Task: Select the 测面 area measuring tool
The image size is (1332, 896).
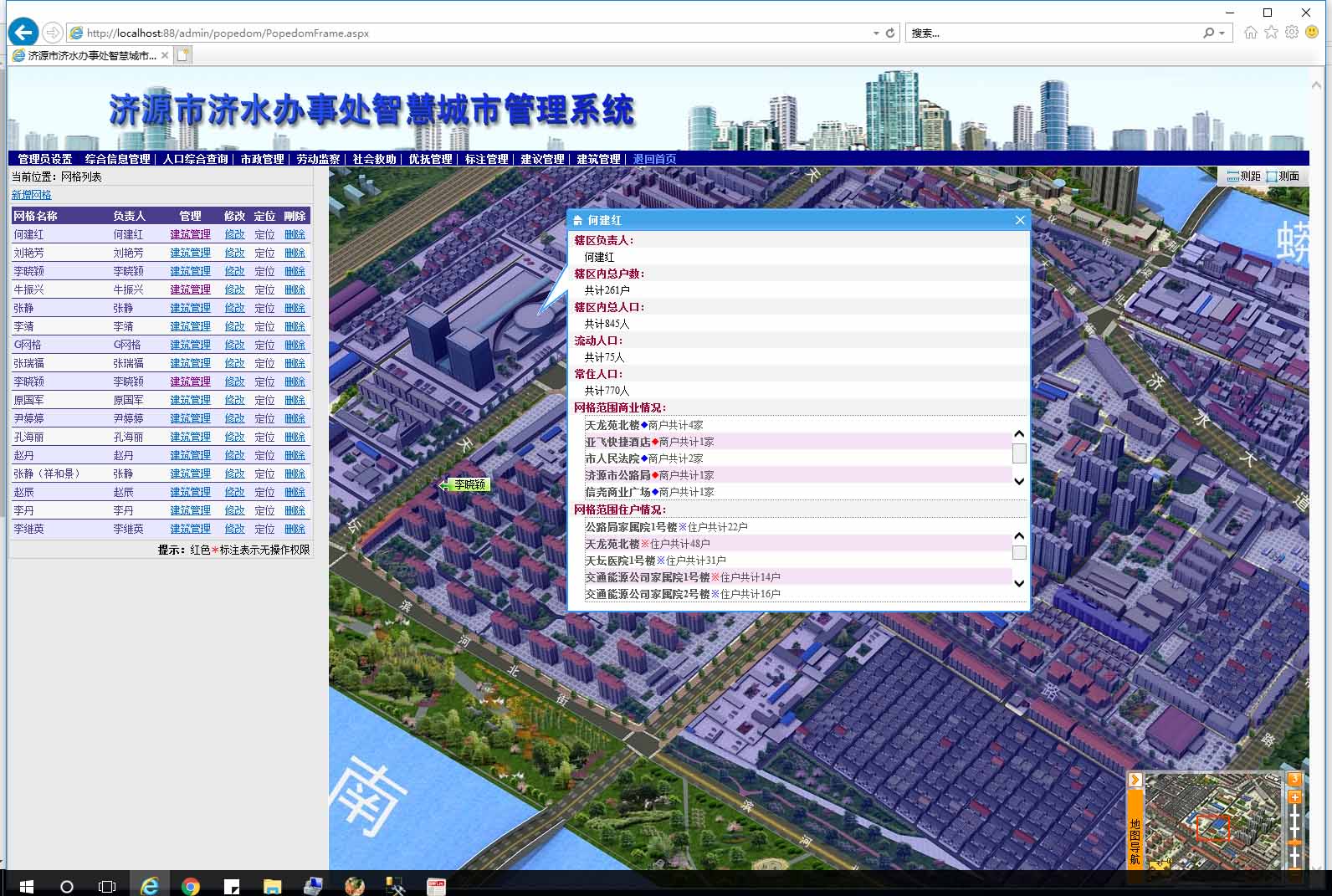Action: (x=1283, y=176)
